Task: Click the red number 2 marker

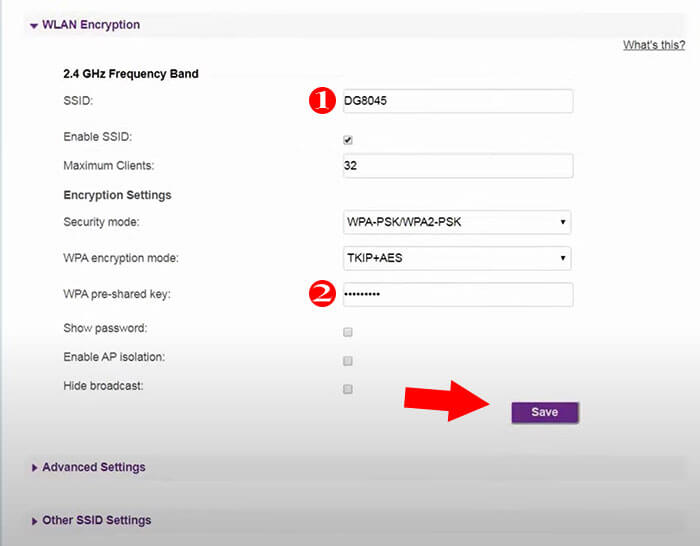Action: (x=320, y=294)
